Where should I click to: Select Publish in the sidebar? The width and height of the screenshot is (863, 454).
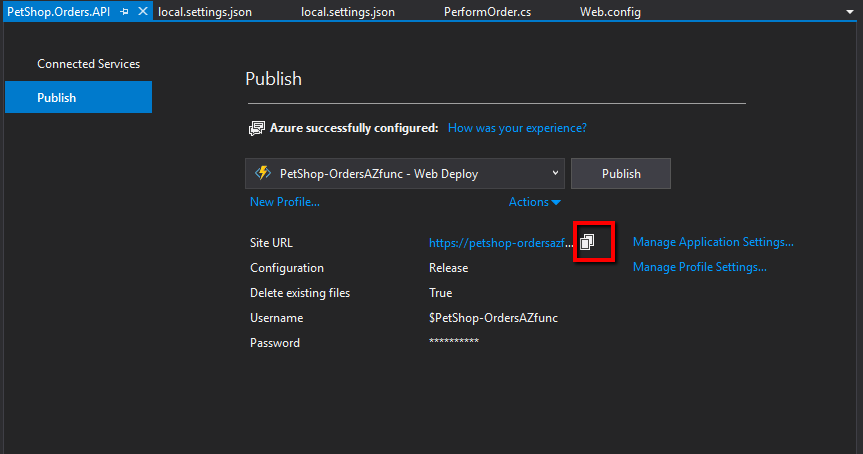78,97
